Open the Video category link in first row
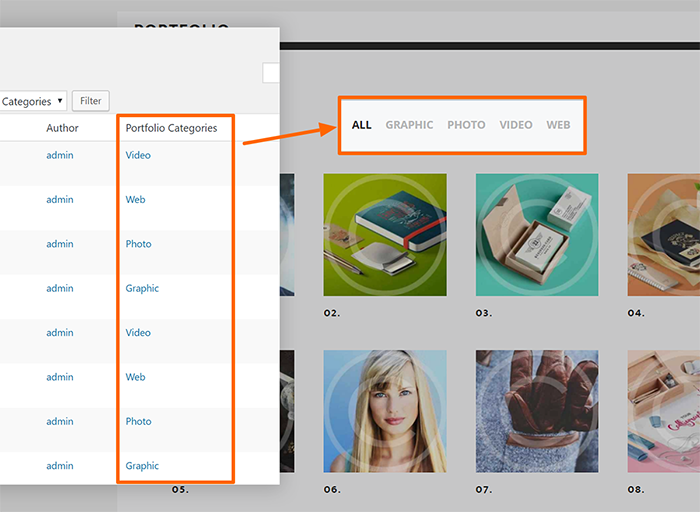 138,155
